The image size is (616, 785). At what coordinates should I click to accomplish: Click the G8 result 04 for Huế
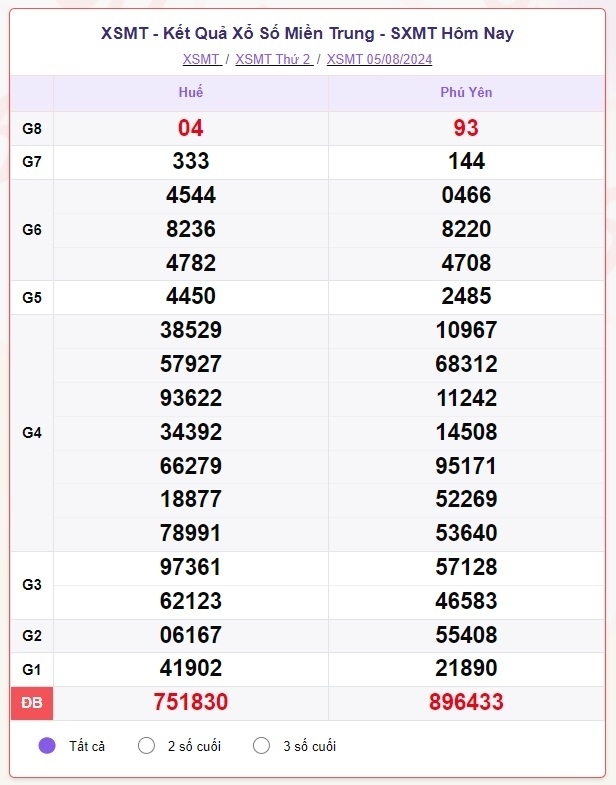(191, 128)
